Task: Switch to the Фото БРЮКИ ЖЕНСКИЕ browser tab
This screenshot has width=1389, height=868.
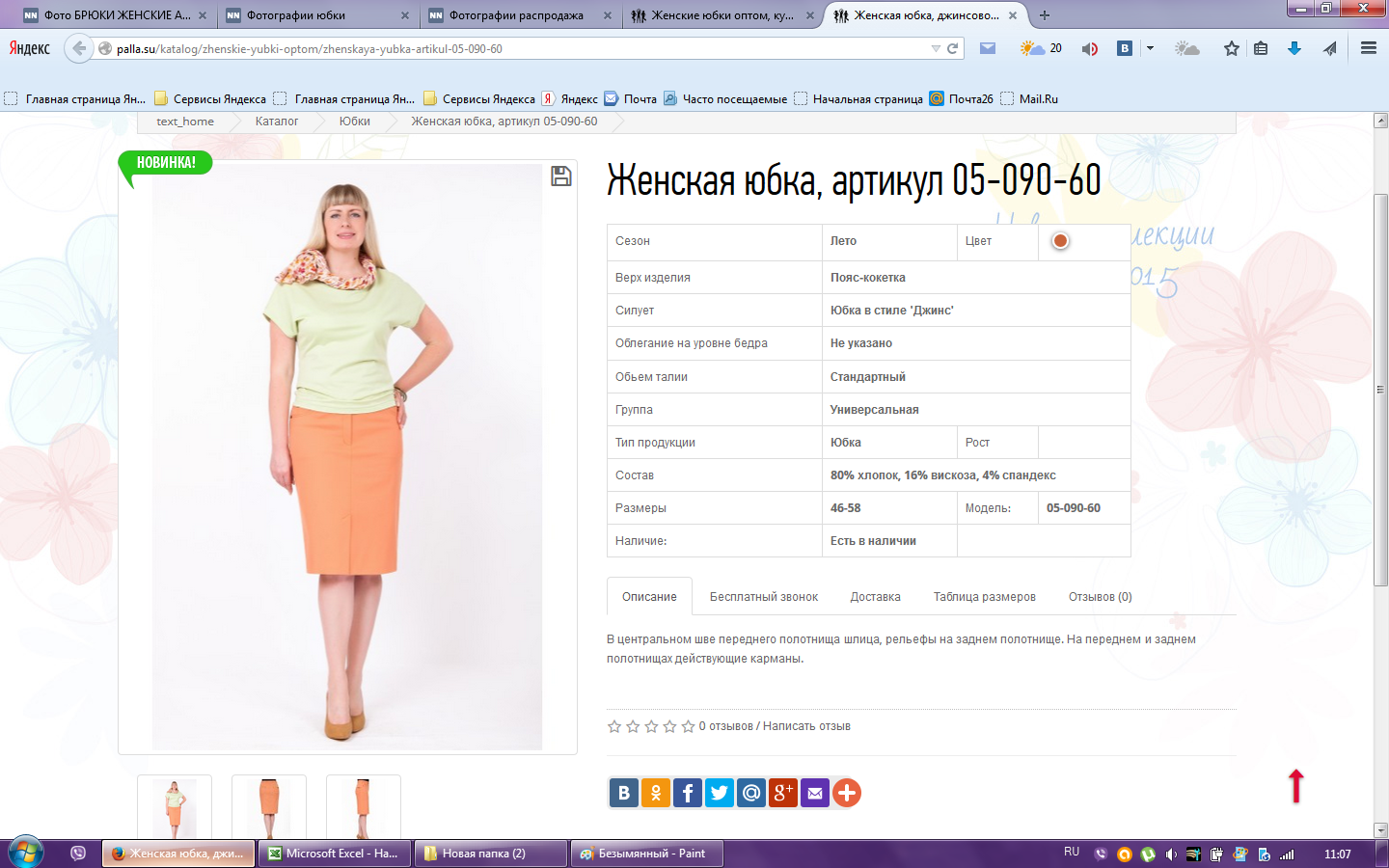Action: click(x=114, y=15)
